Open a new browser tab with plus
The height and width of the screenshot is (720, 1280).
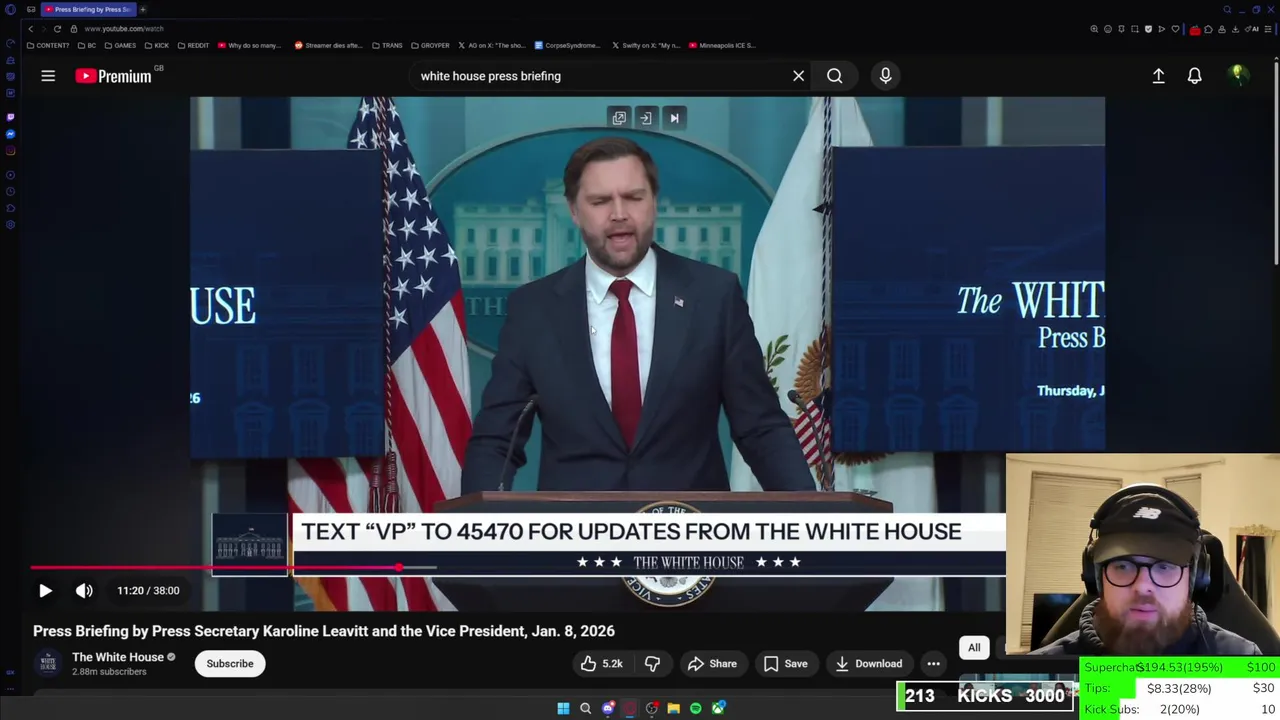click(x=143, y=9)
